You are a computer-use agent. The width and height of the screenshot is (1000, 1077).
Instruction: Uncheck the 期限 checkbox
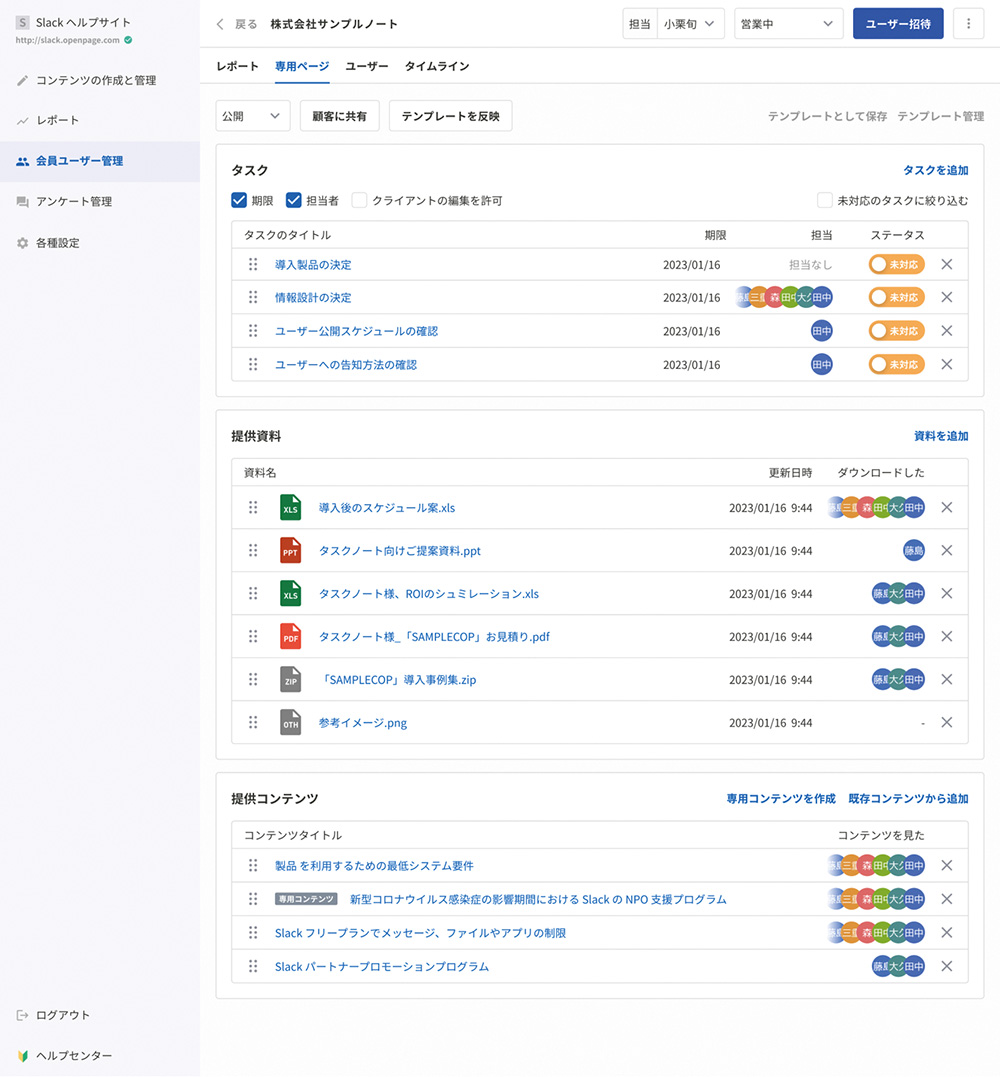(239, 200)
